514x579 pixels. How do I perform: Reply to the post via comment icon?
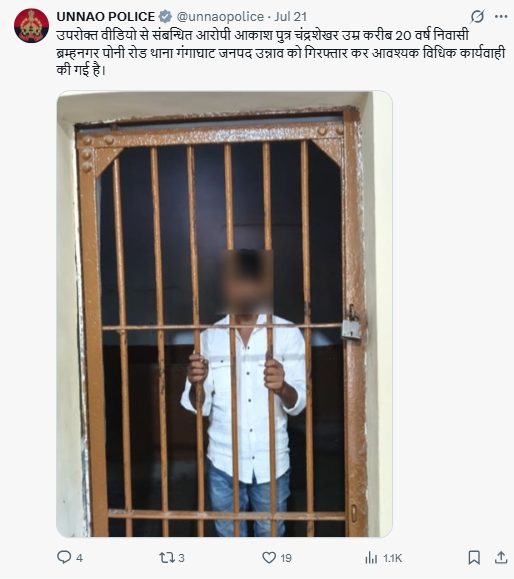[64, 557]
